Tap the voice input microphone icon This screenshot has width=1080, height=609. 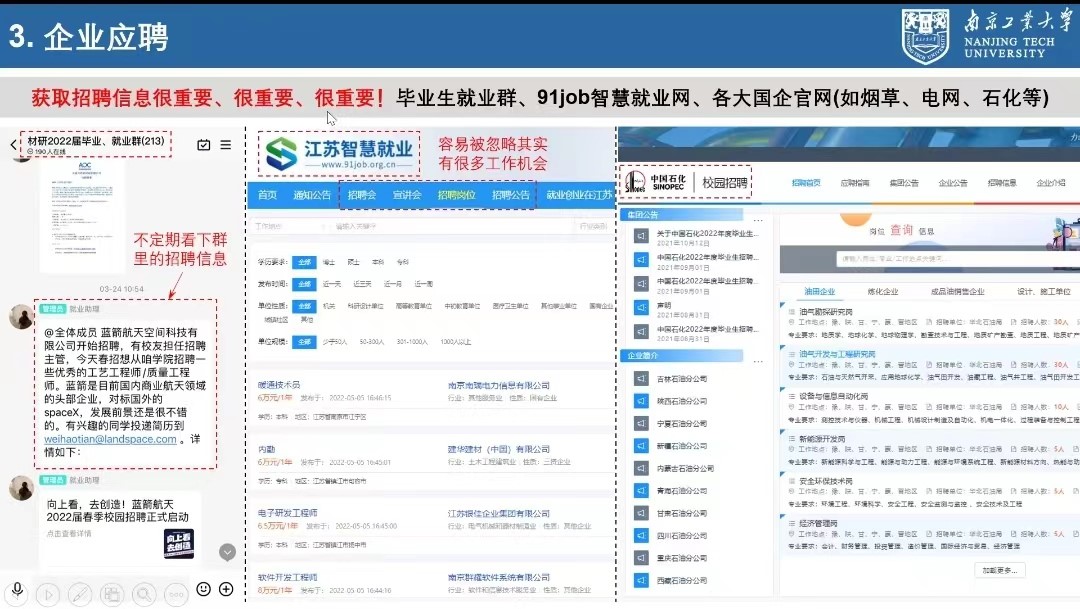pos(17,589)
